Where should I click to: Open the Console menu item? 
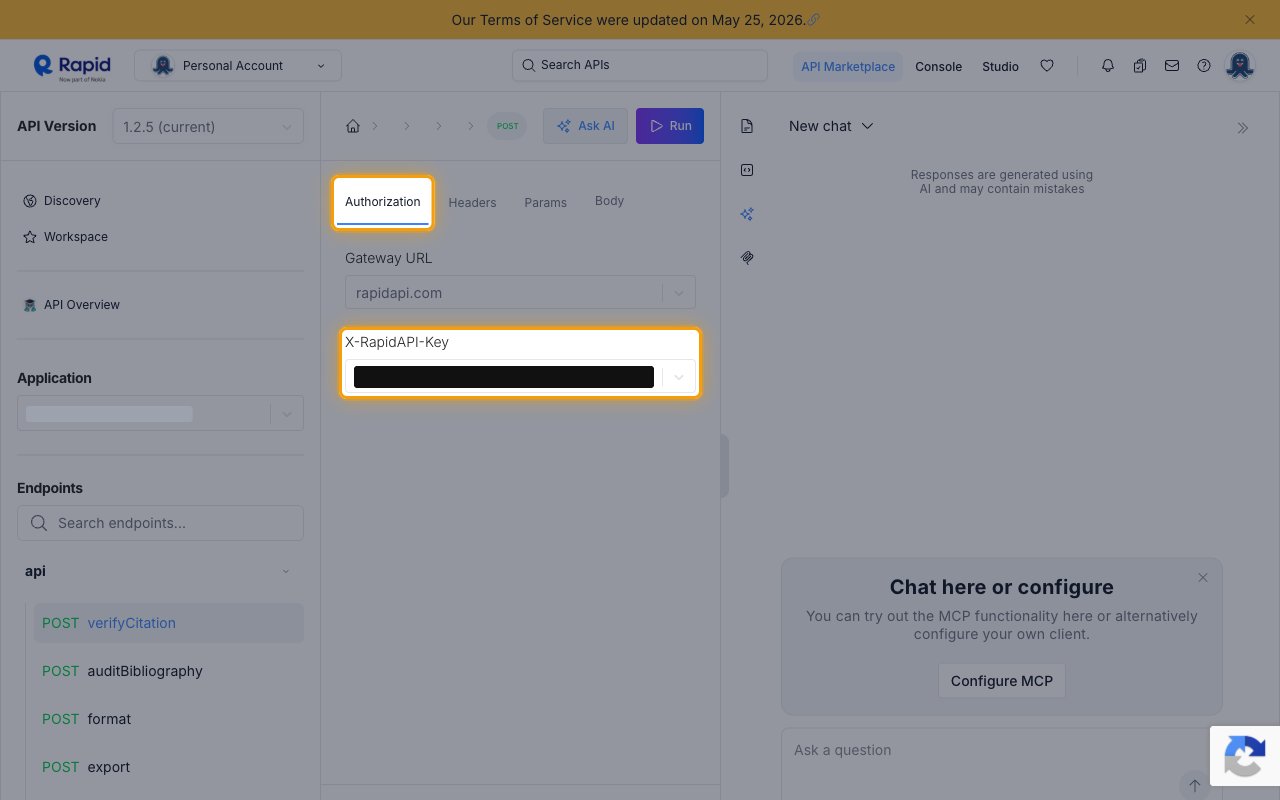(x=938, y=67)
